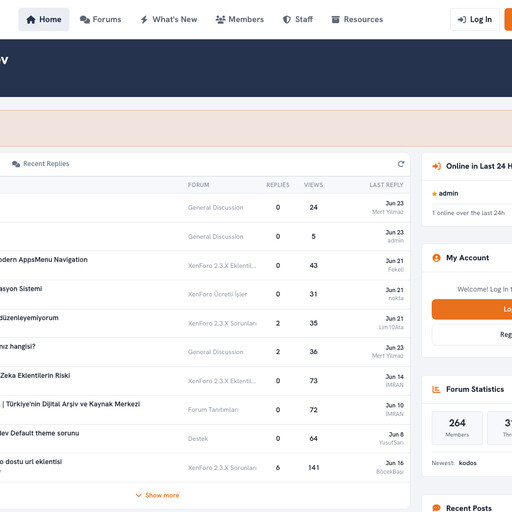512x512 pixels.
Task: Click the star icon beside admin
Action: (434, 194)
